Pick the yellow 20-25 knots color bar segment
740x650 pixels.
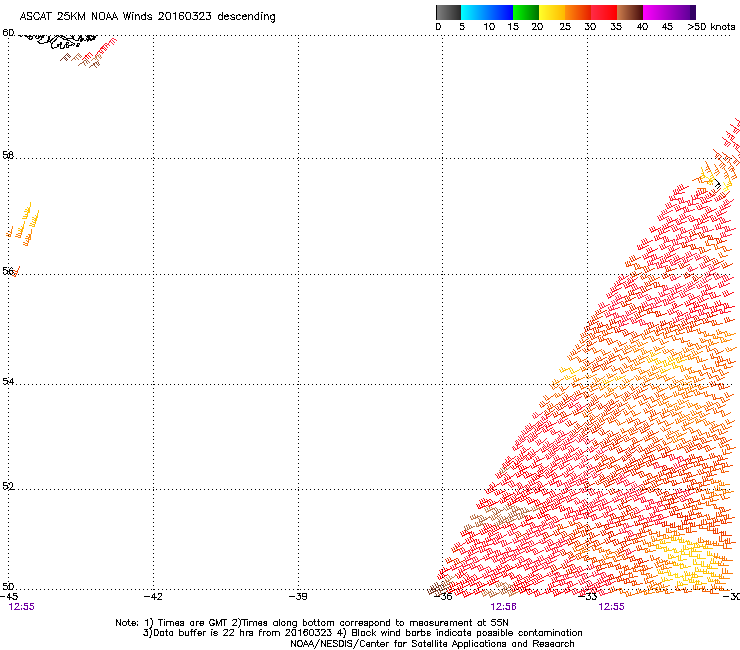coord(552,12)
